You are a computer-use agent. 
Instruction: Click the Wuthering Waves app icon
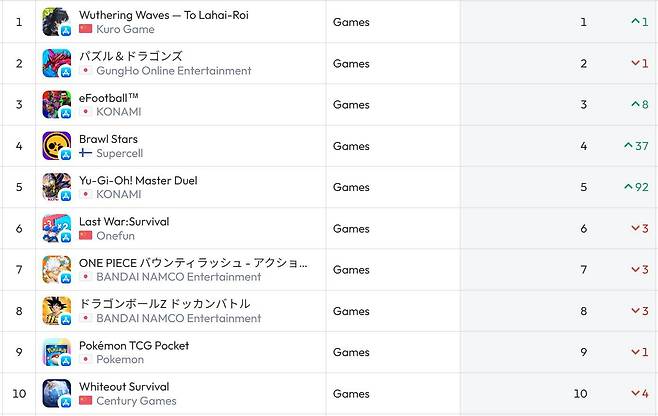(x=56, y=22)
